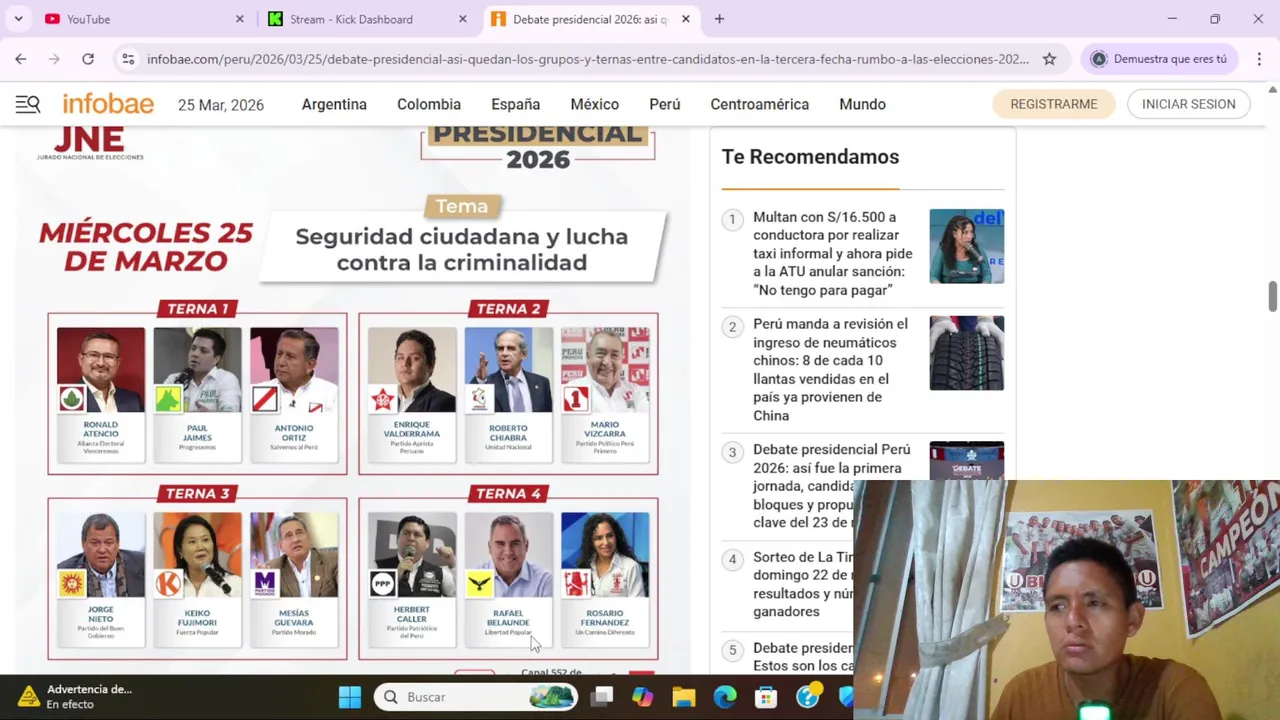Open File Explorer from the taskbar
This screenshot has width=1280, height=720.
[x=684, y=697]
